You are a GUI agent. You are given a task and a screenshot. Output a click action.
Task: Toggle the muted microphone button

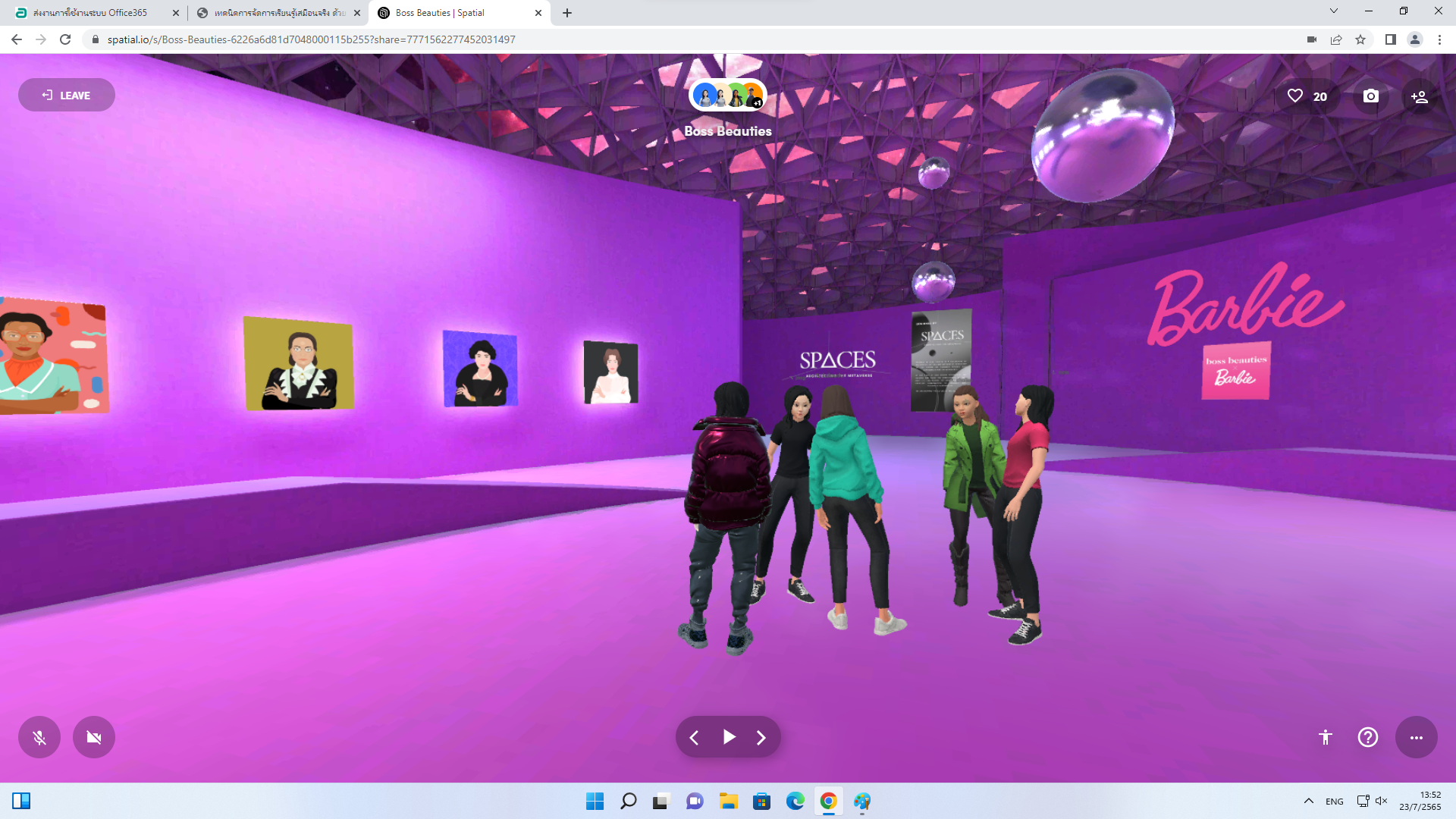pos(39,737)
